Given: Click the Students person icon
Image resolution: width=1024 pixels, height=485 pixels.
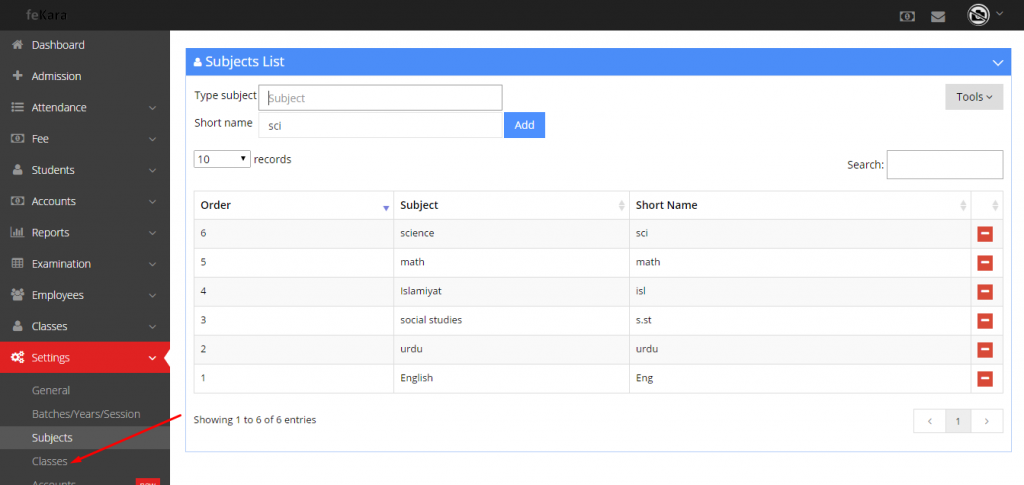Looking at the screenshot, I should tap(18, 170).
